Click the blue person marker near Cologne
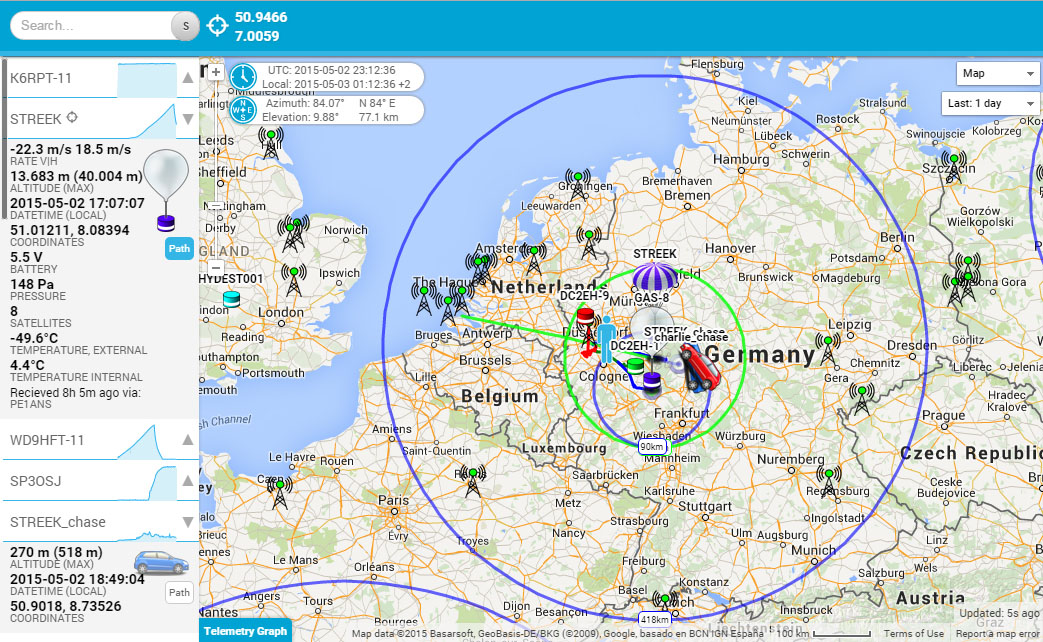 point(606,337)
